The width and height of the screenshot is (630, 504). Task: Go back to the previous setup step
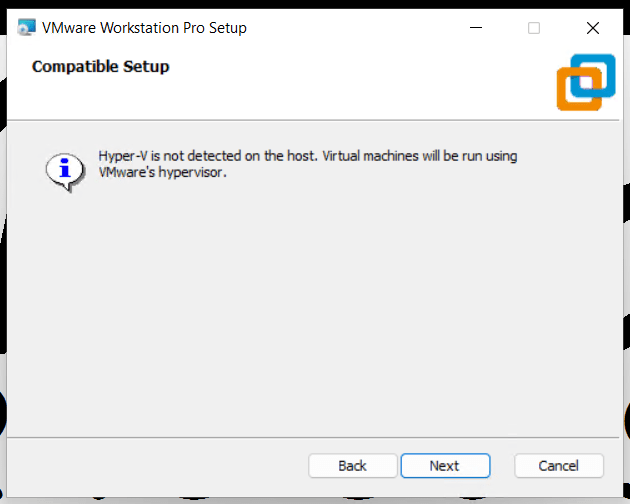click(352, 466)
